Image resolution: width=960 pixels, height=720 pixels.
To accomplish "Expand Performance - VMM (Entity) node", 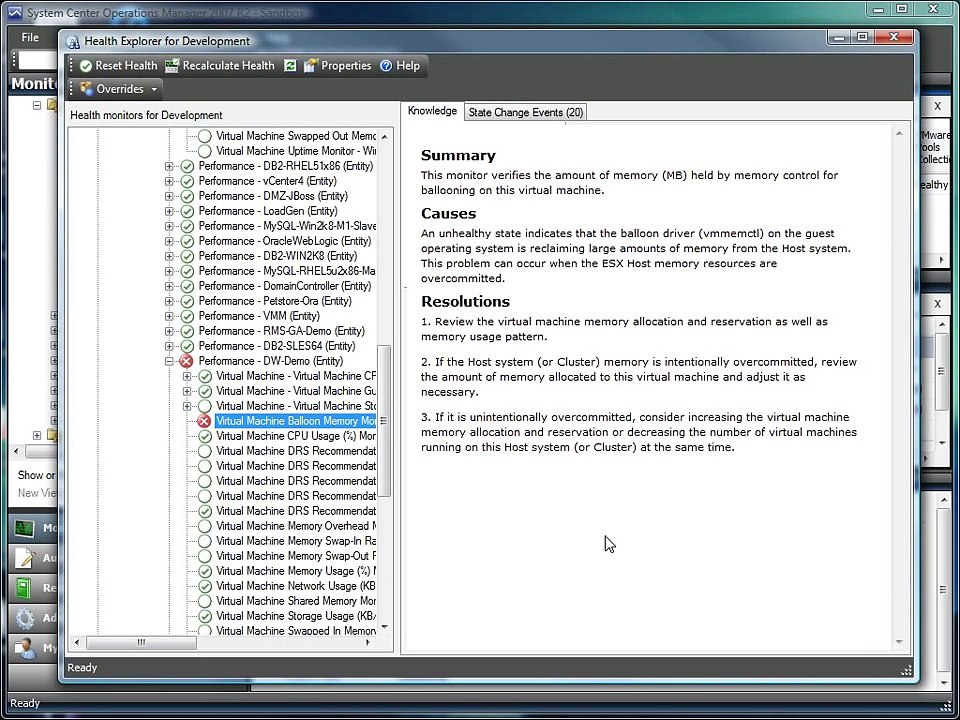I will click(169, 316).
